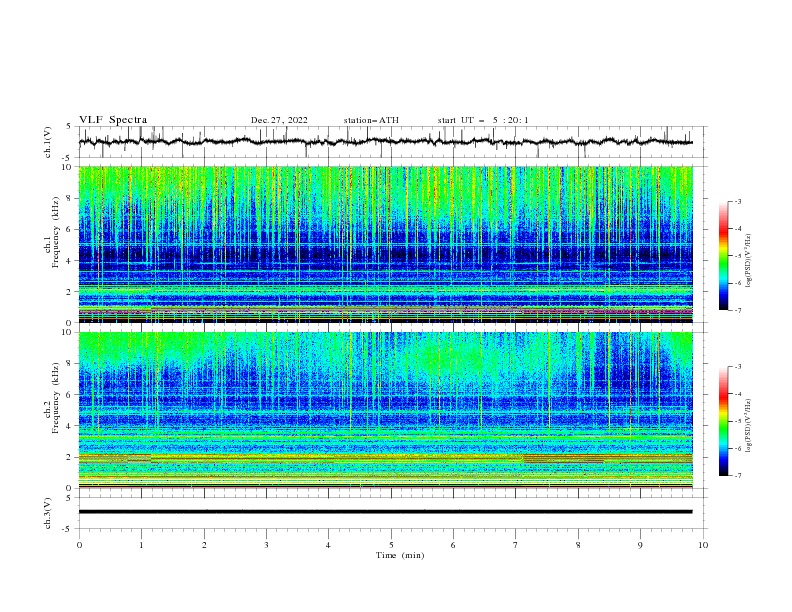792x612 pixels.
Task: Click the time axis tick label '7'
Action: click(x=516, y=545)
